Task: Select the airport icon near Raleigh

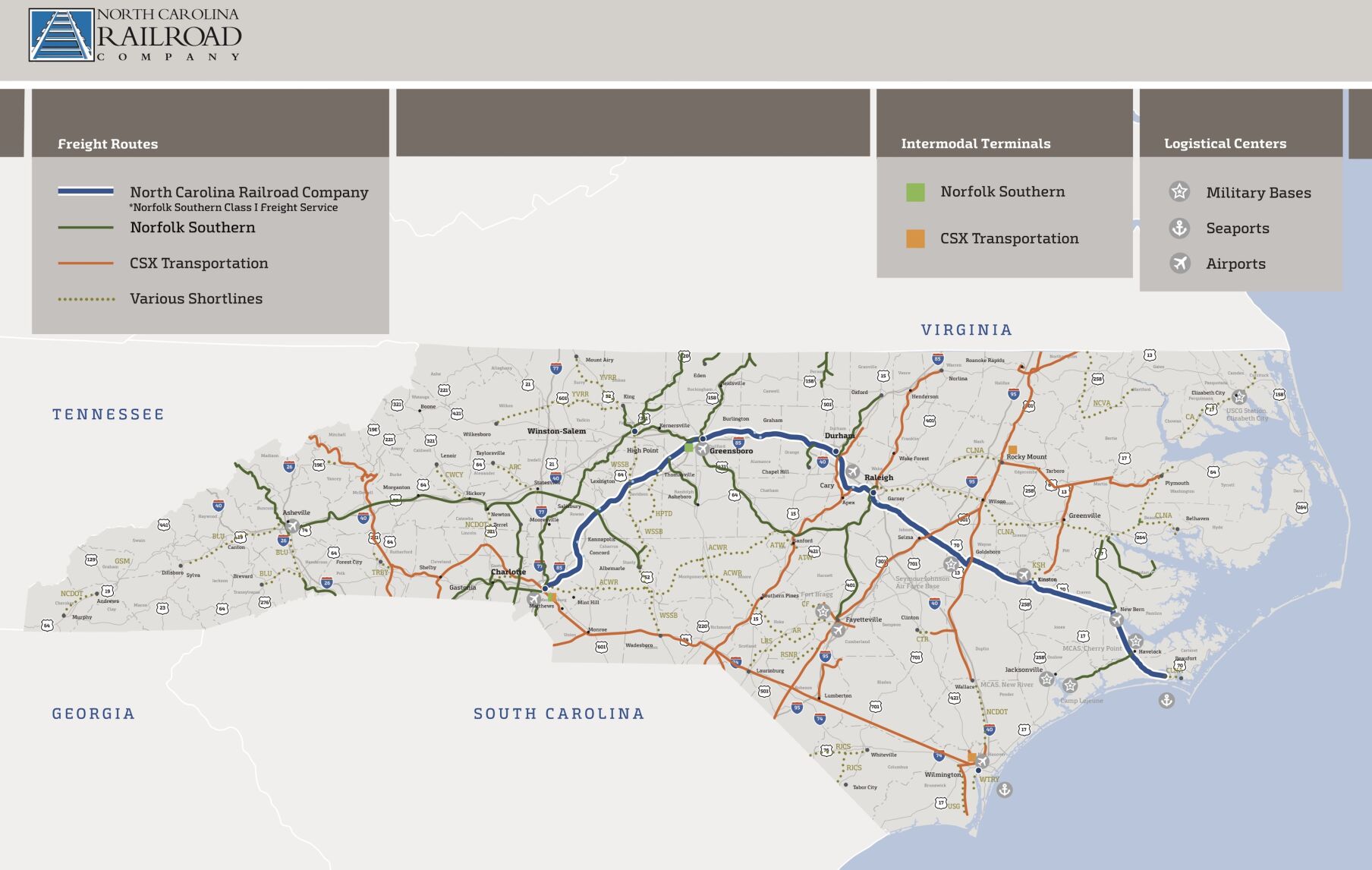Action: (852, 471)
